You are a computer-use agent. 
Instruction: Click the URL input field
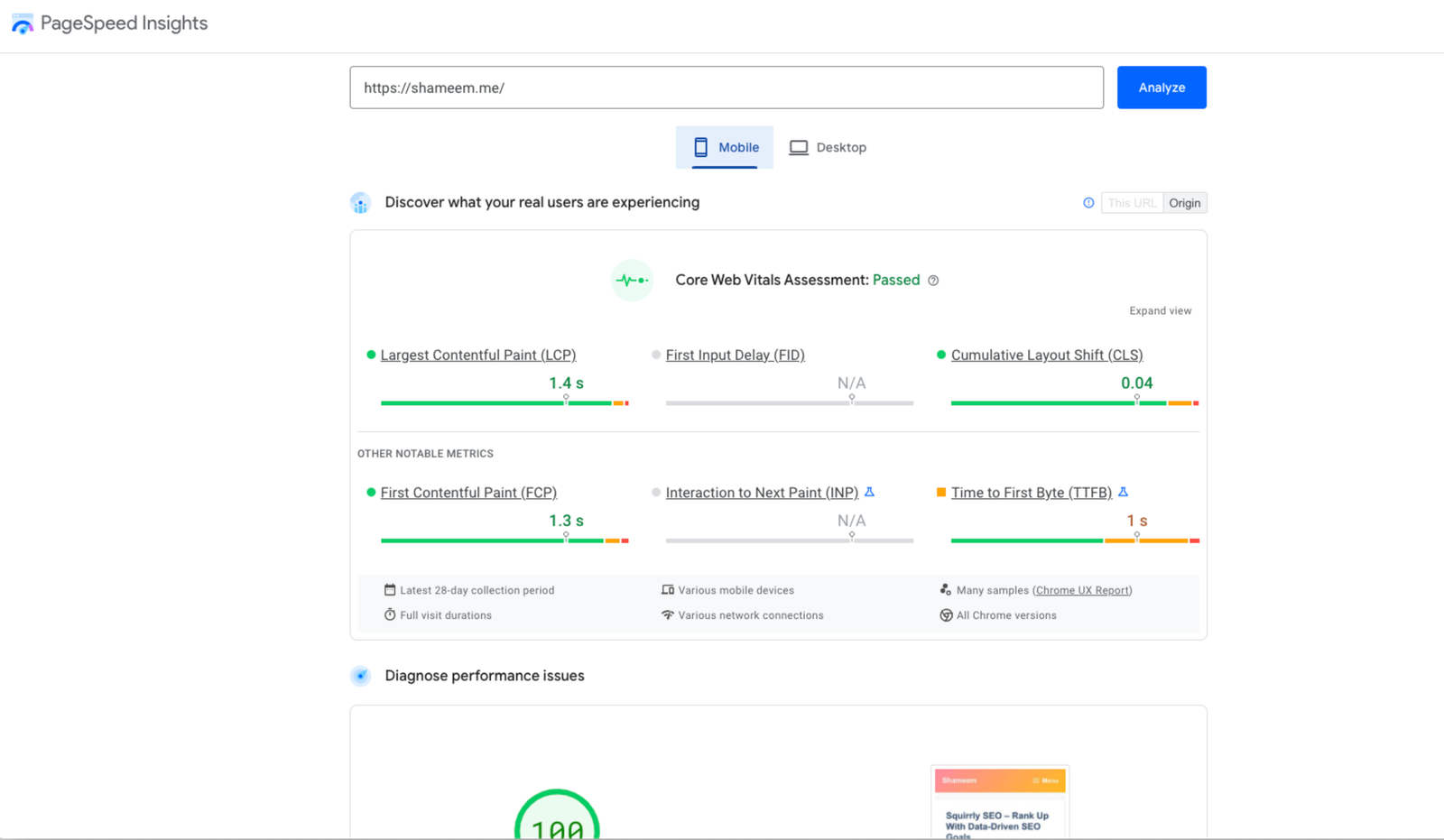[x=726, y=88]
